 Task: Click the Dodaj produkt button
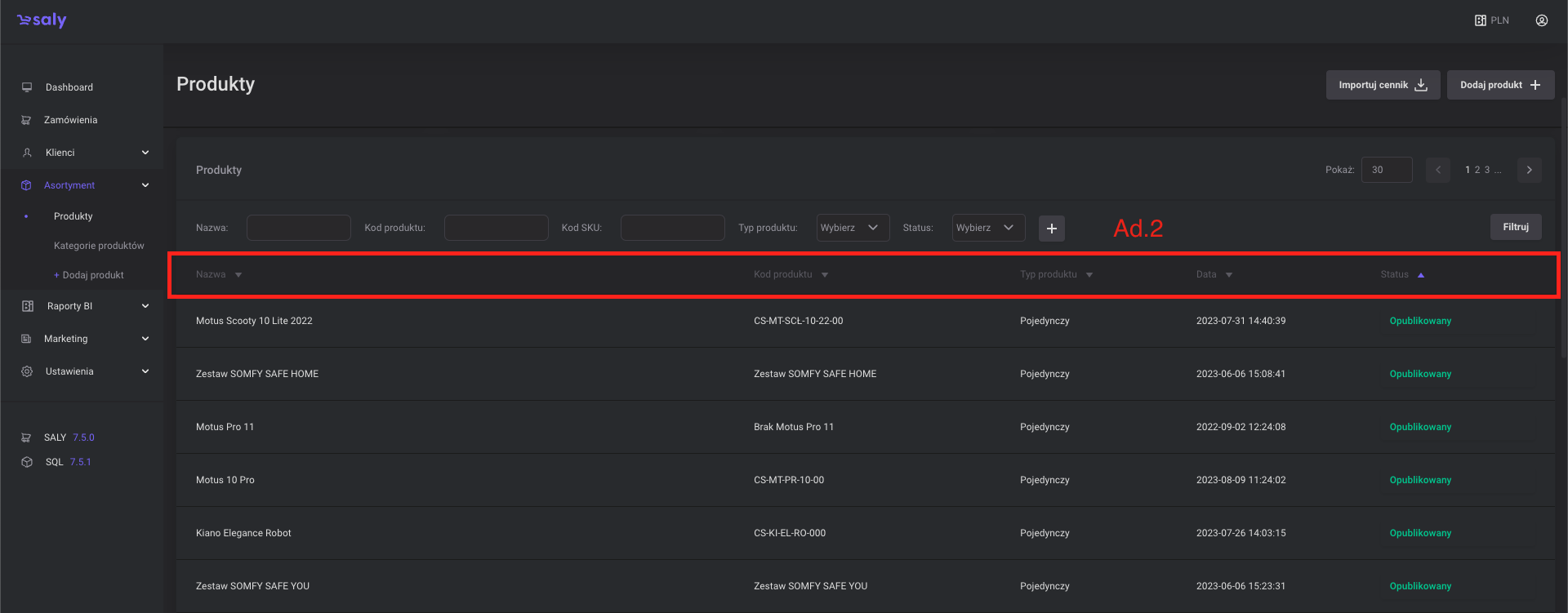click(1499, 85)
